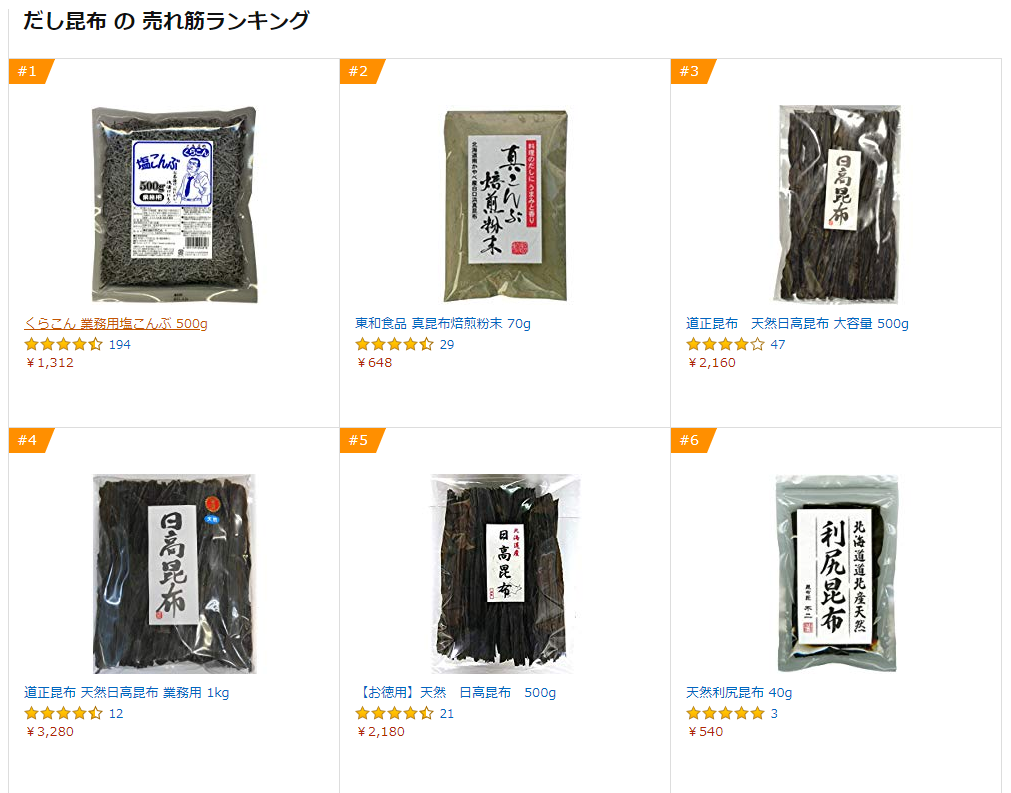This screenshot has height=793, width=1011.
Task: Click the star rating of 真昆布焙煎粉末
Action: point(394,344)
